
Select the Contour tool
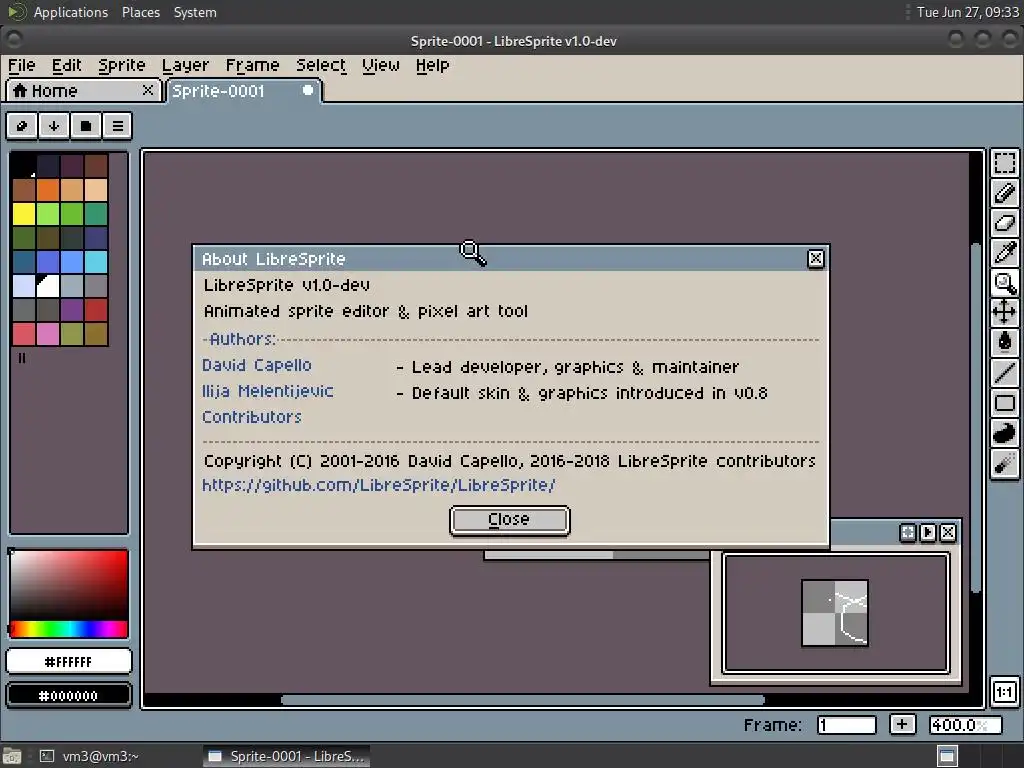(1005, 432)
